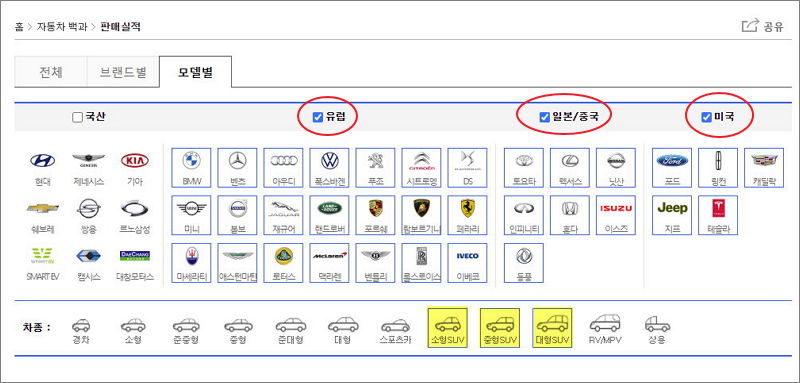Click the IVECO brand tile
Image resolution: width=800 pixels, height=383 pixels.
pyautogui.click(x=467, y=263)
